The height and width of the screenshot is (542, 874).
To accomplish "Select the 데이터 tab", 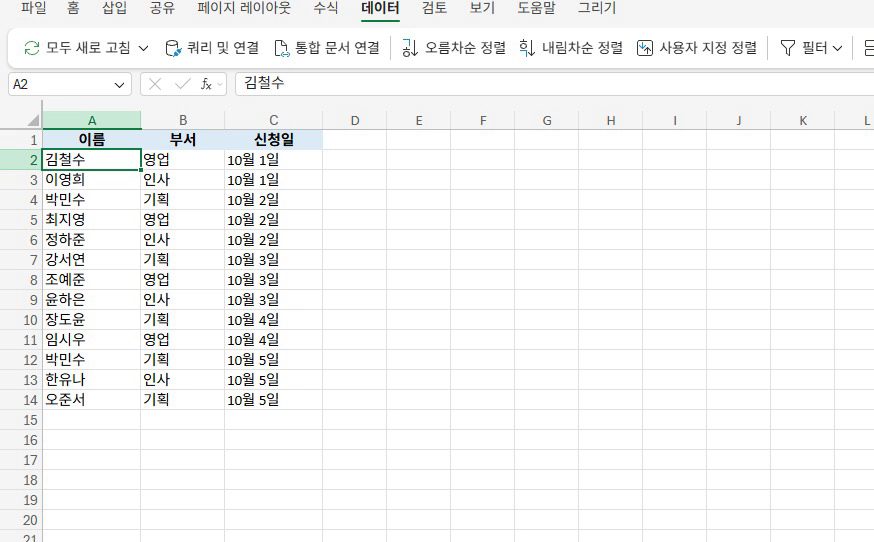I will tap(380, 8).
